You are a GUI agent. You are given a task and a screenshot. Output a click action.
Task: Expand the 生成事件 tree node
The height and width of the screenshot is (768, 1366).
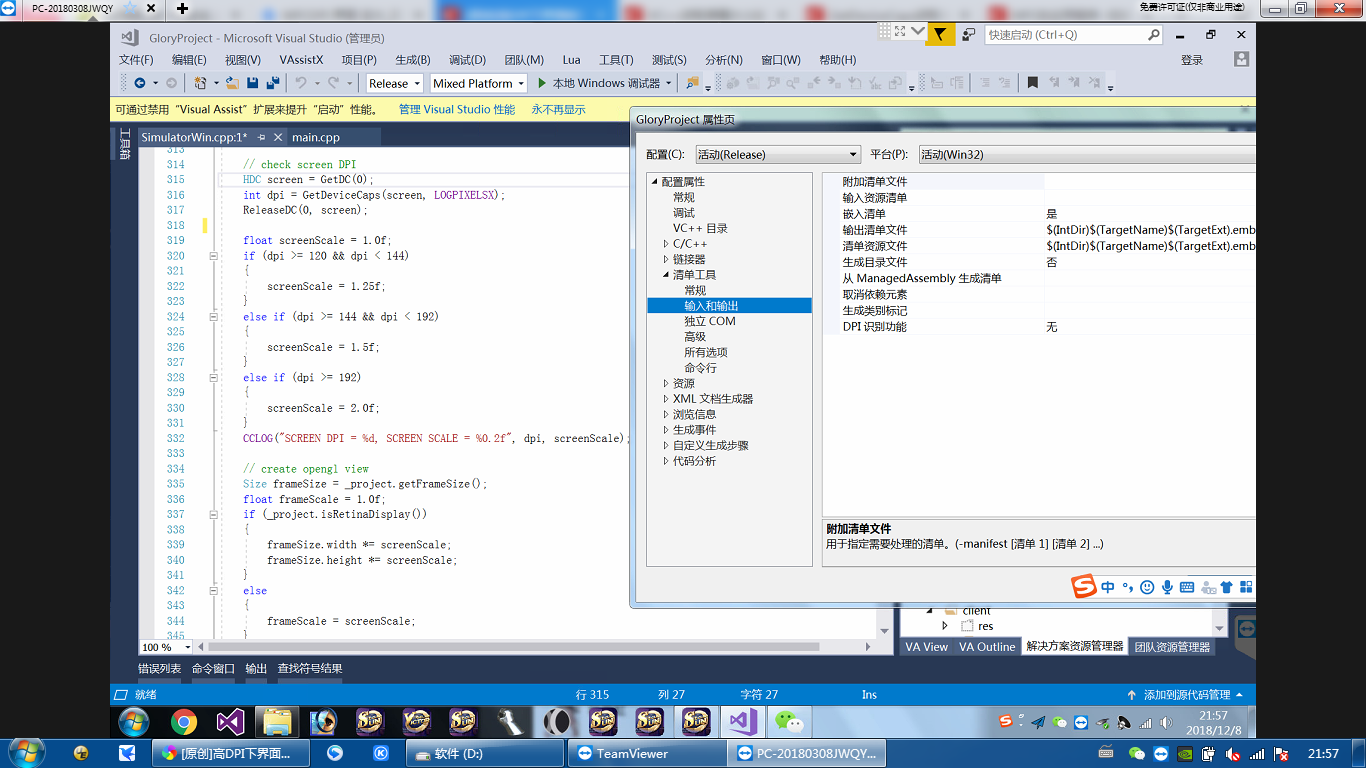tap(667, 430)
